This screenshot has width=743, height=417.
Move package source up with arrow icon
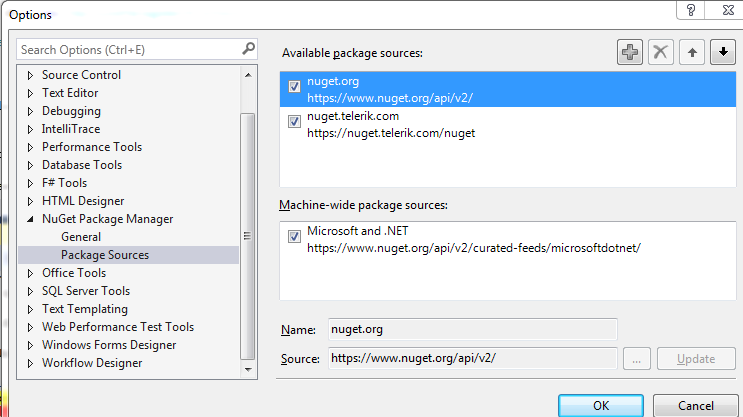pos(692,52)
